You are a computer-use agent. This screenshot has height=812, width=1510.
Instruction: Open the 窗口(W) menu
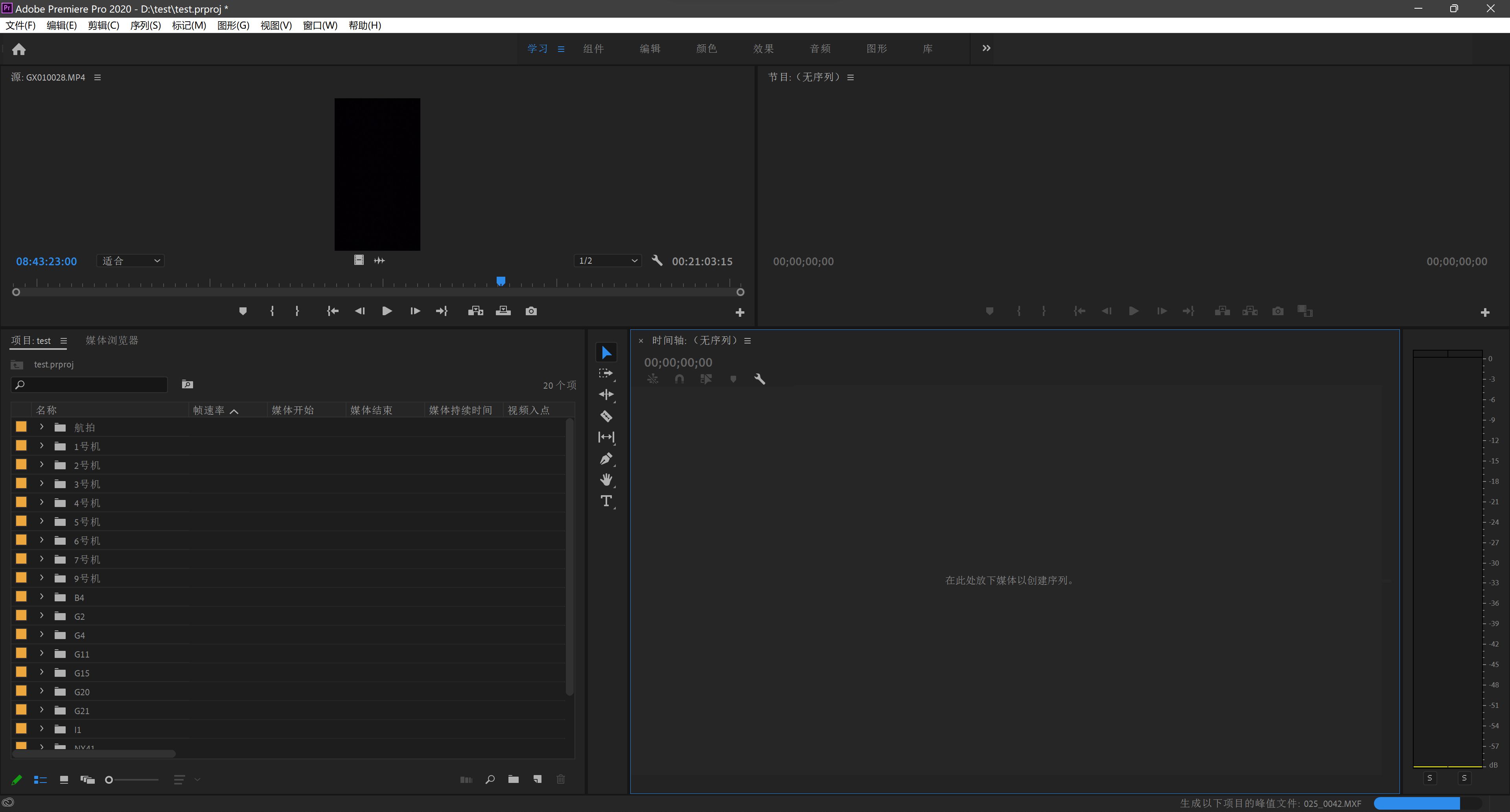(x=320, y=25)
